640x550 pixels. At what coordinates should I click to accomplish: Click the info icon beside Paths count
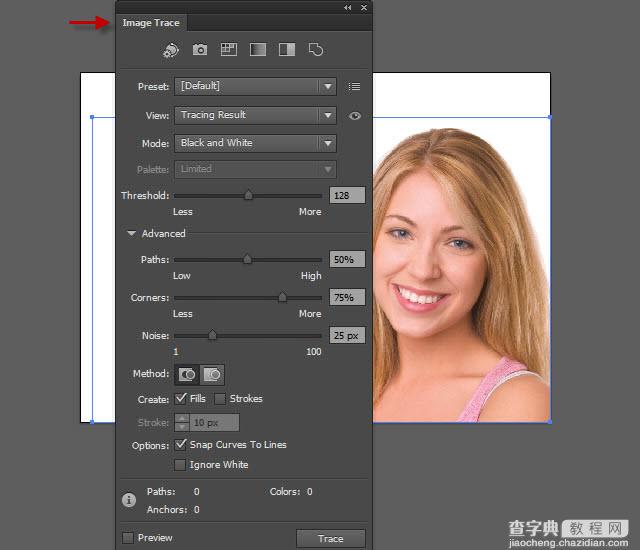pos(129,500)
